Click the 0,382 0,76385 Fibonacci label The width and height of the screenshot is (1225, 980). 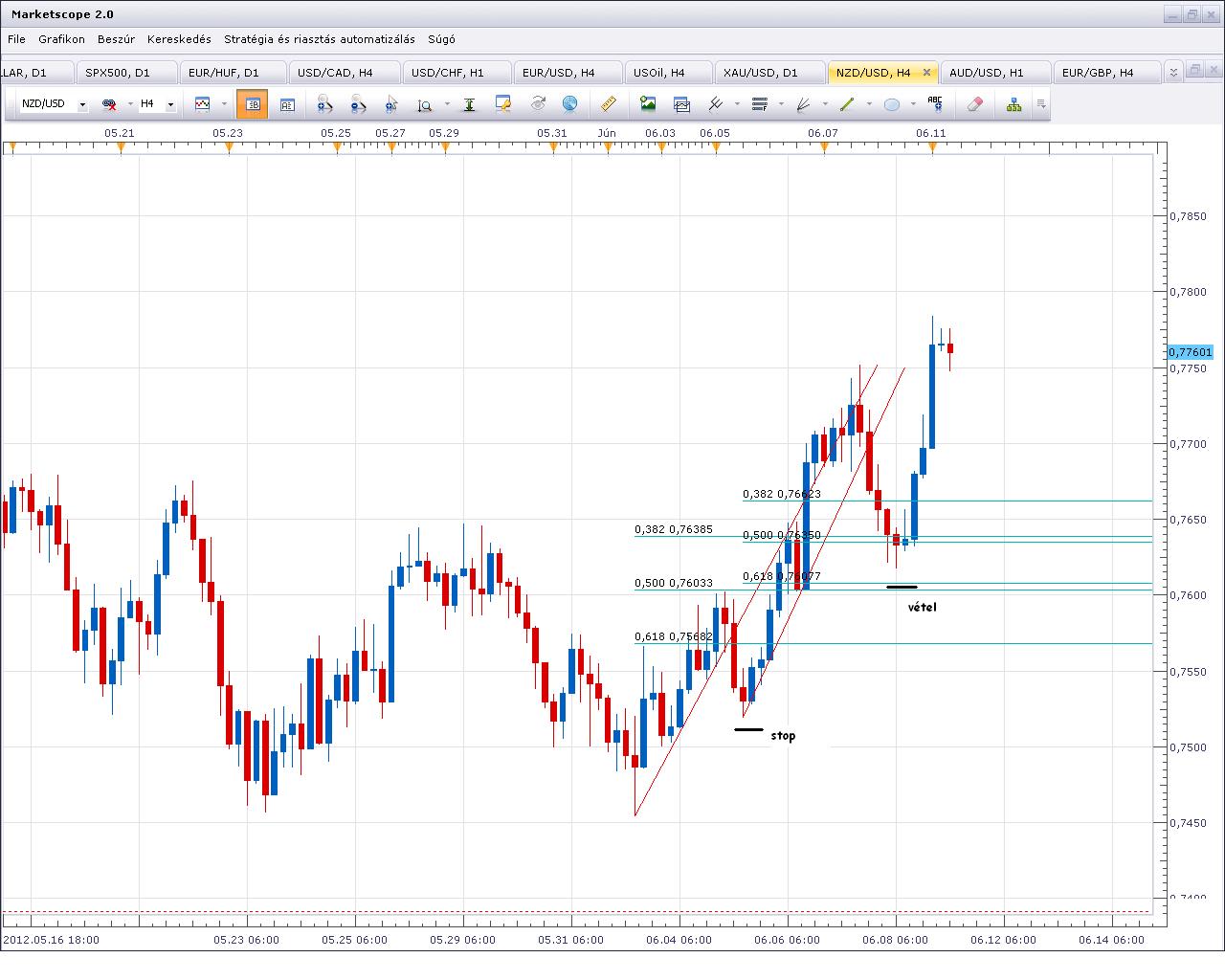point(674,529)
